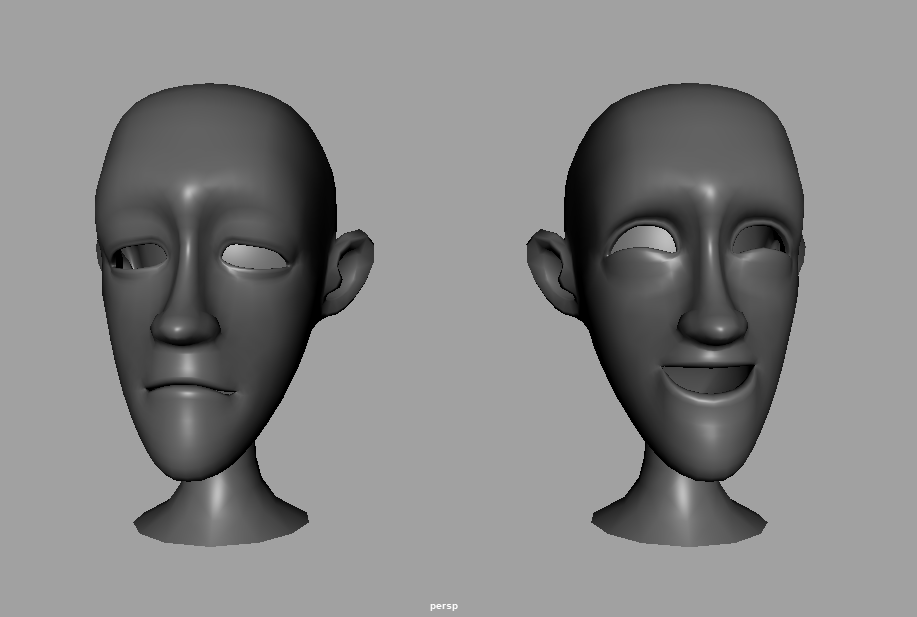The image size is (917, 617).
Task: Click the 'persp' camera label
Action: point(444,606)
